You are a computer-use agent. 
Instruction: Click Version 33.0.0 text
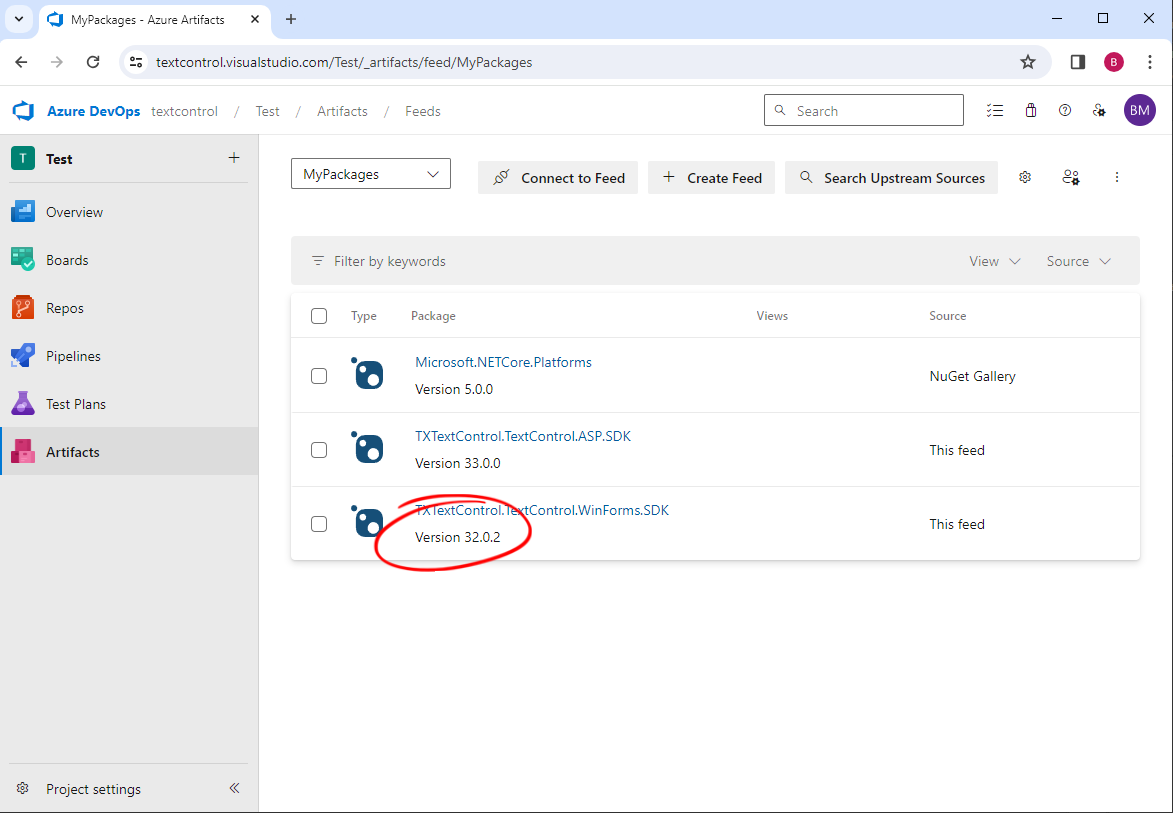pyautogui.click(x=458, y=463)
